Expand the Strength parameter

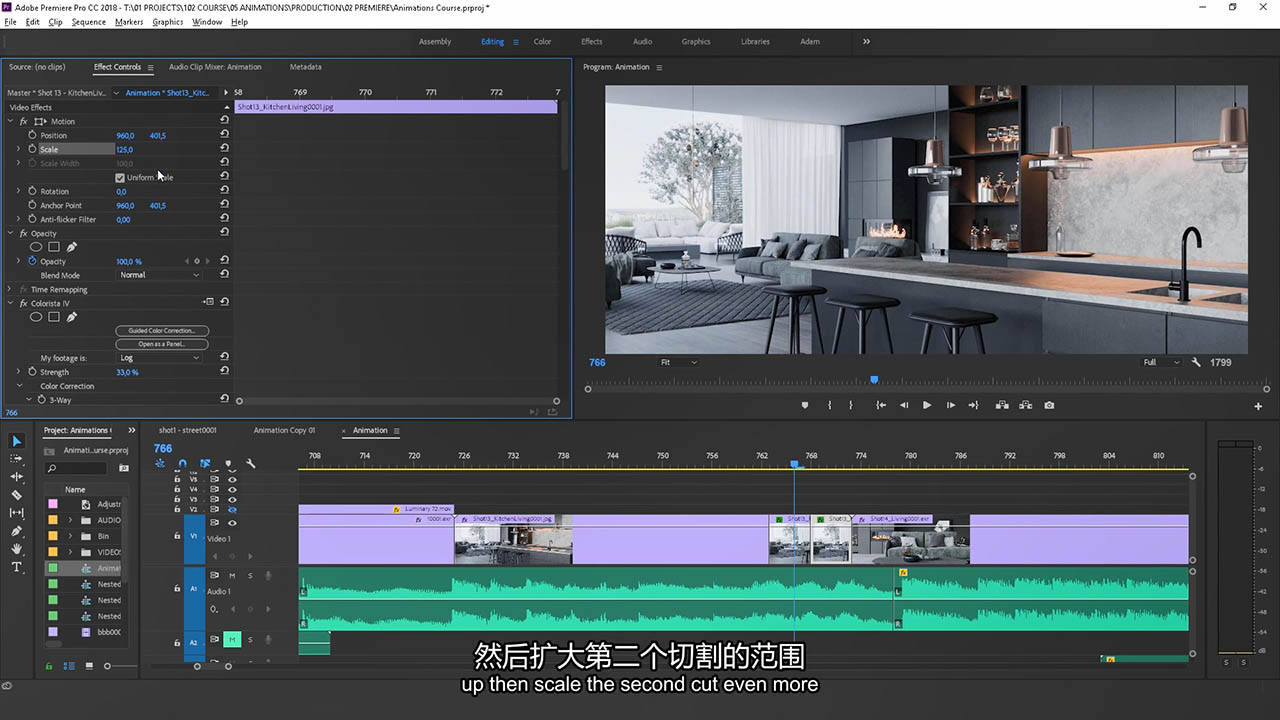pyautogui.click(x=18, y=372)
